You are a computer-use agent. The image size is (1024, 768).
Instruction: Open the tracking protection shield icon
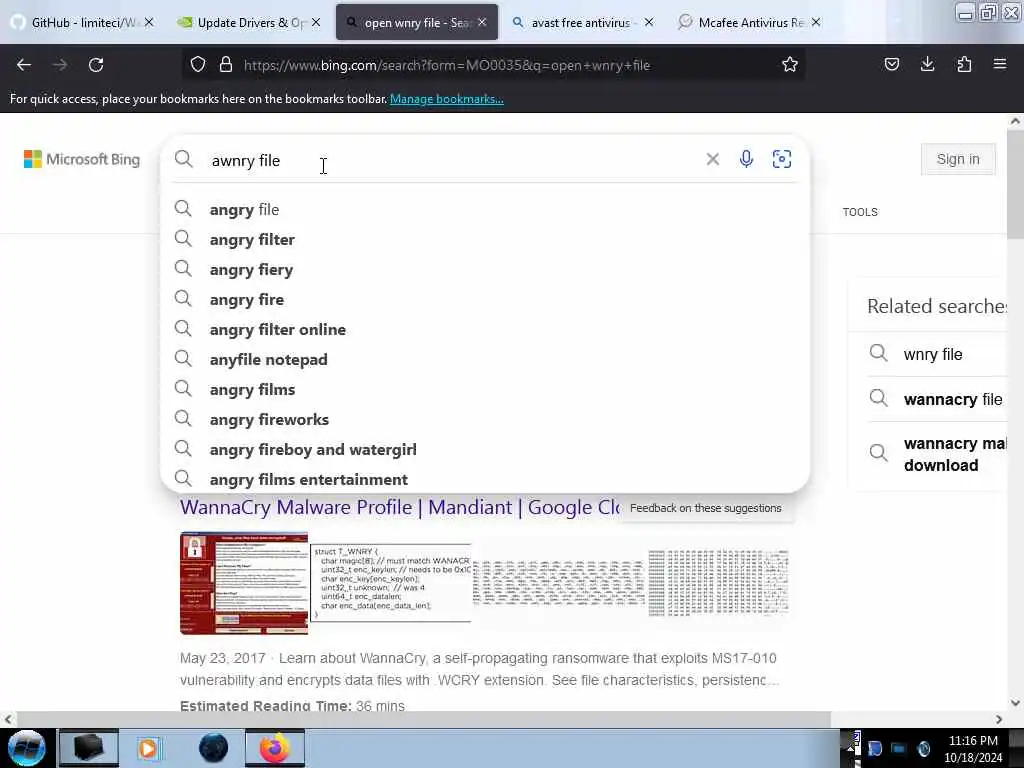(x=198, y=65)
